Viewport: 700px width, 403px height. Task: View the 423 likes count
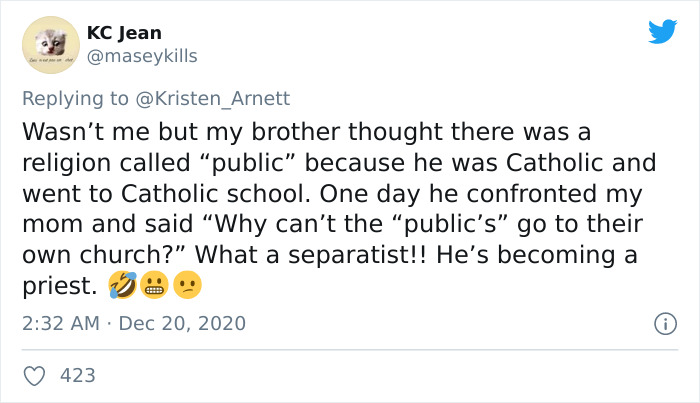click(78, 375)
